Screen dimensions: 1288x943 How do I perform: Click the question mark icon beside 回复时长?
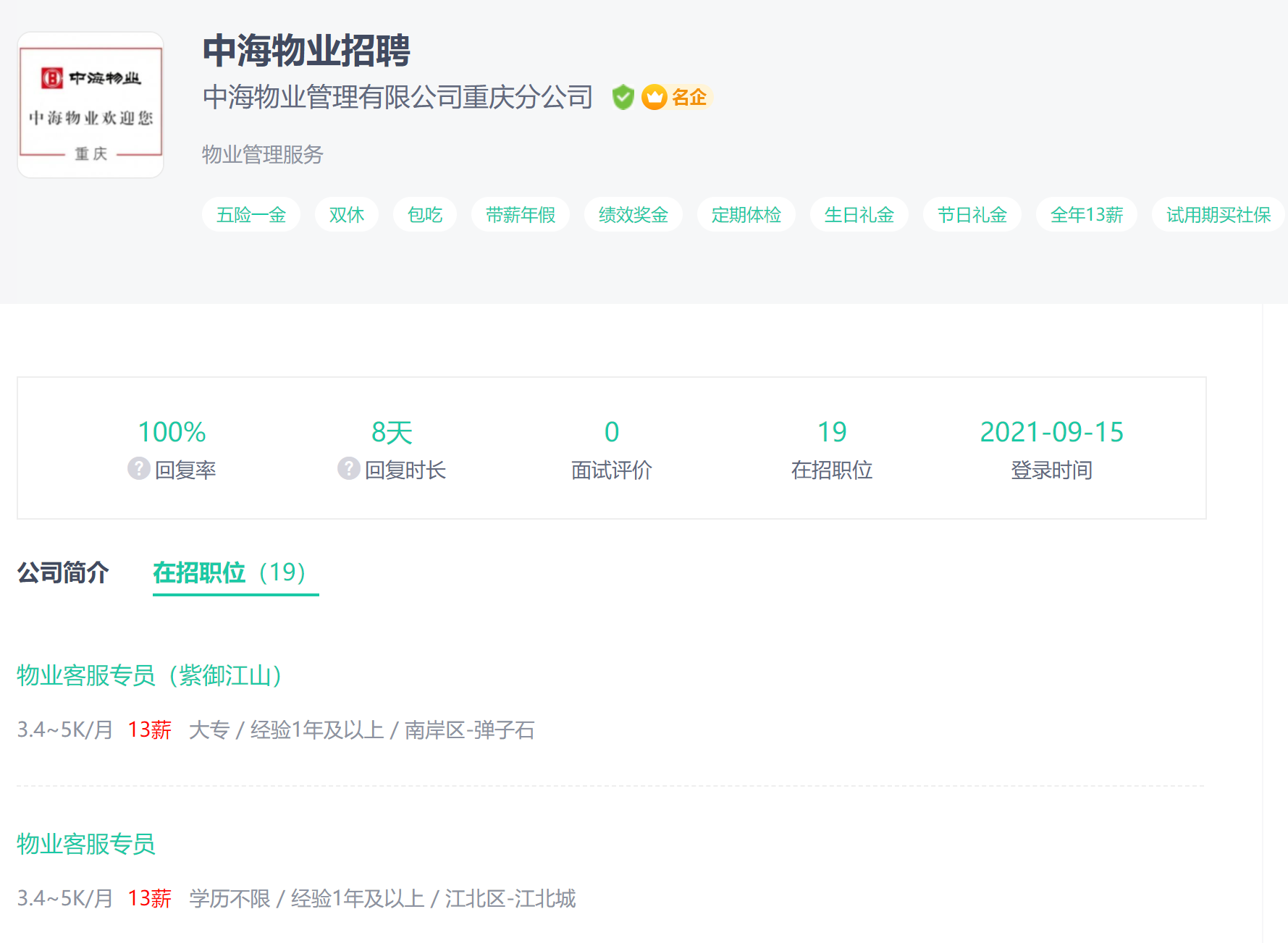(x=349, y=468)
